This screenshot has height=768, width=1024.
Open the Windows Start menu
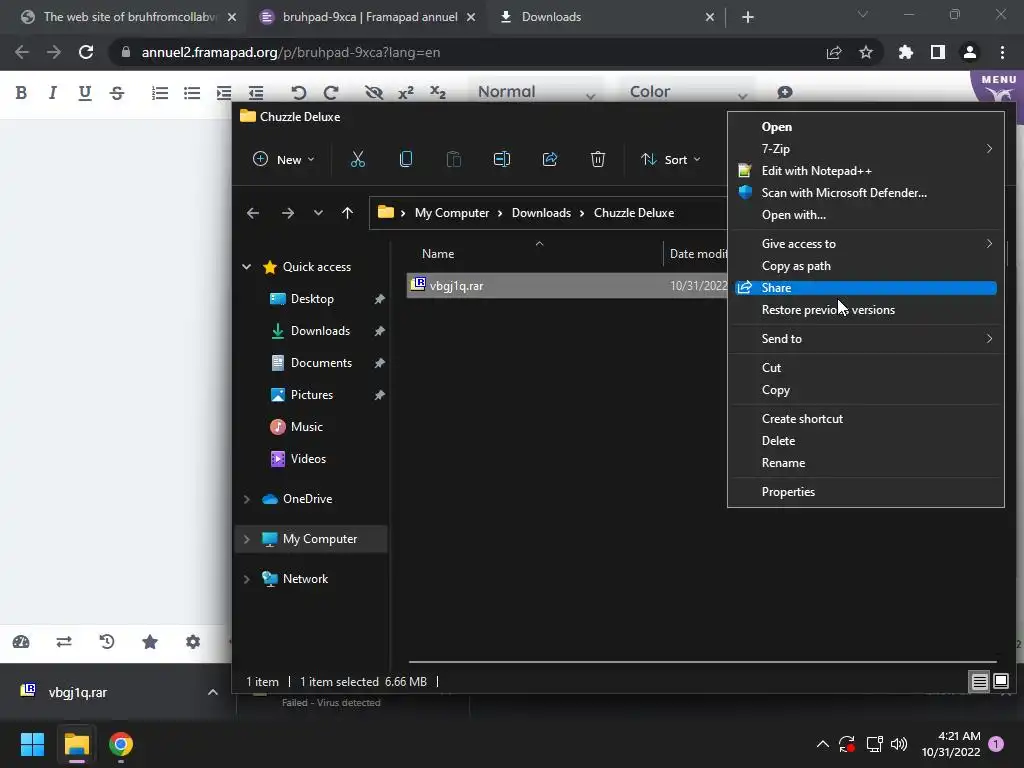click(x=32, y=744)
